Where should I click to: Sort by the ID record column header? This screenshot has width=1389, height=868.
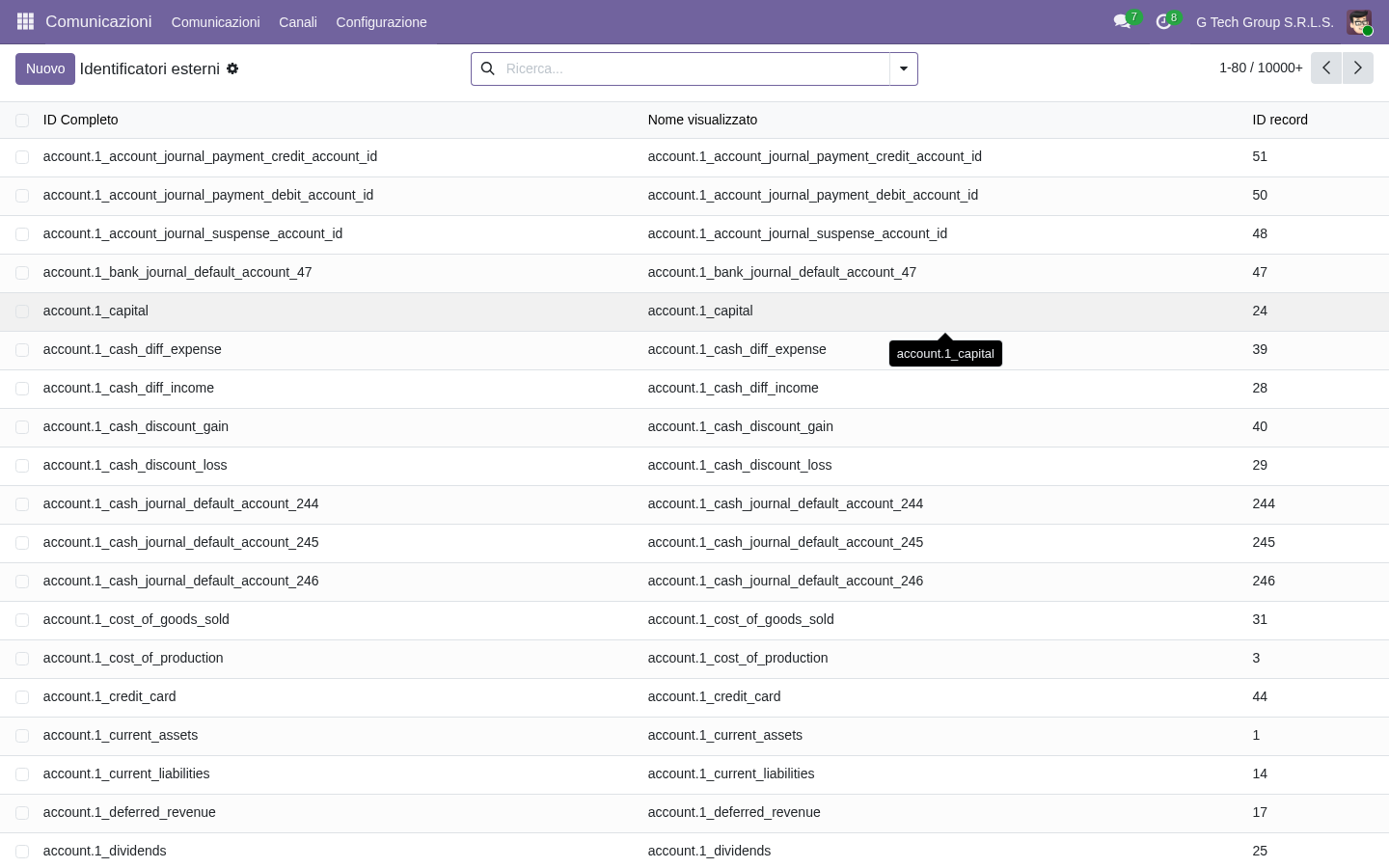(1280, 120)
